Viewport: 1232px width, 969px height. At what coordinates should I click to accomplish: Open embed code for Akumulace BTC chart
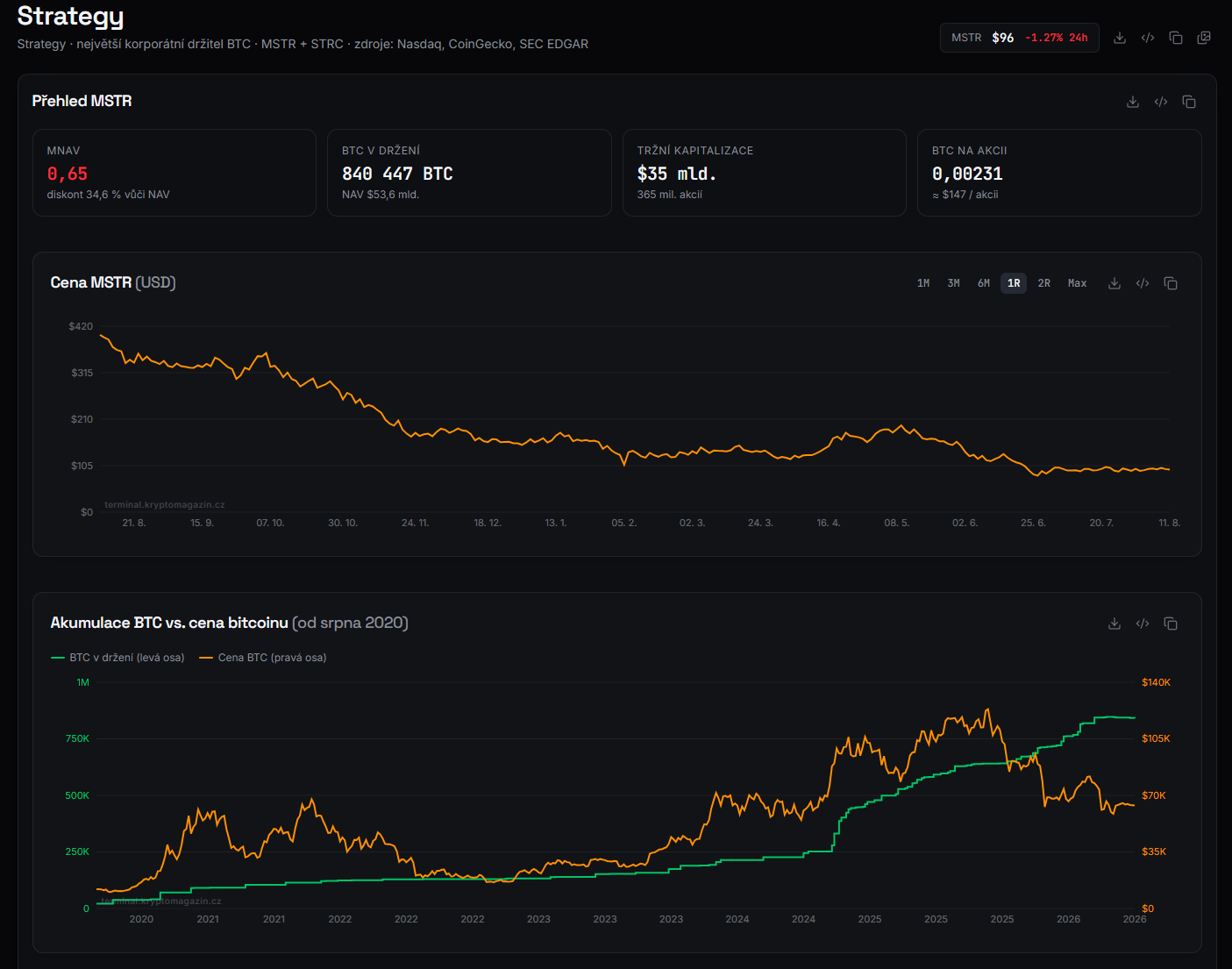[1143, 623]
